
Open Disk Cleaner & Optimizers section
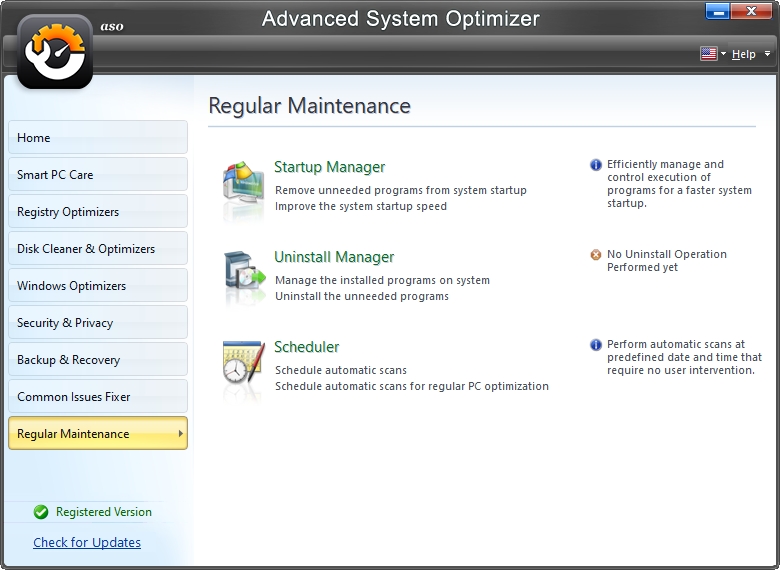pyautogui.click(x=97, y=249)
